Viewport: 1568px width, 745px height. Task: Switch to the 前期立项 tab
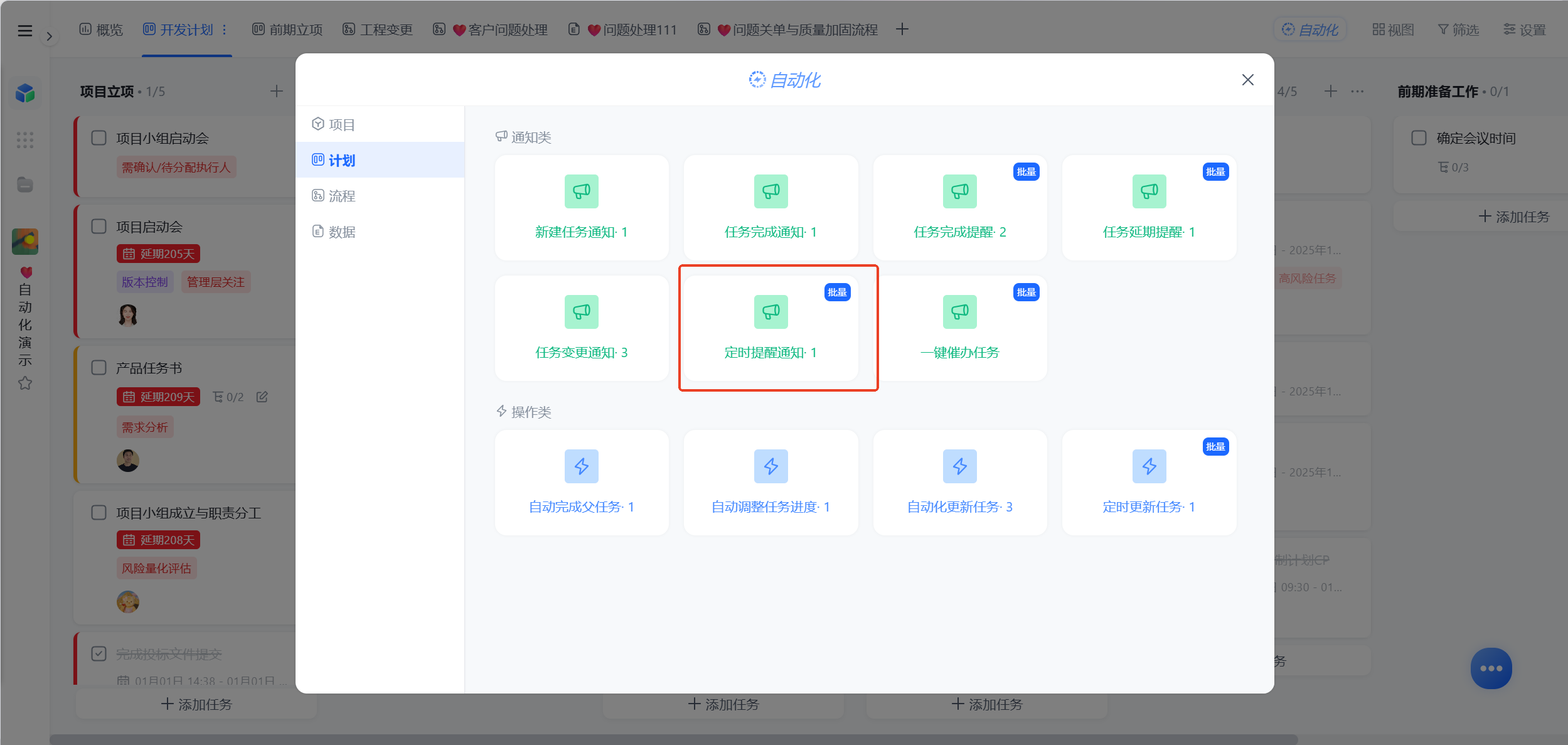287,29
